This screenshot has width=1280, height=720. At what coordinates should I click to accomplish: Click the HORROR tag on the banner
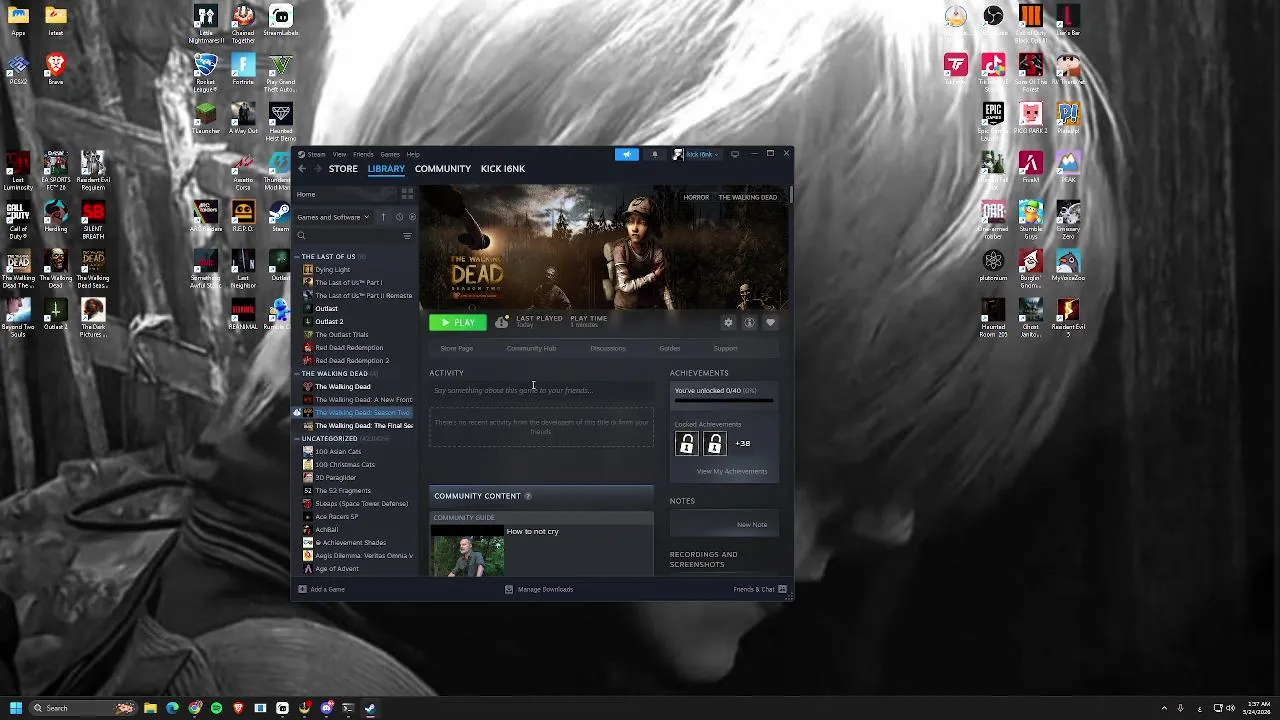pyautogui.click(x=696, y=198)
